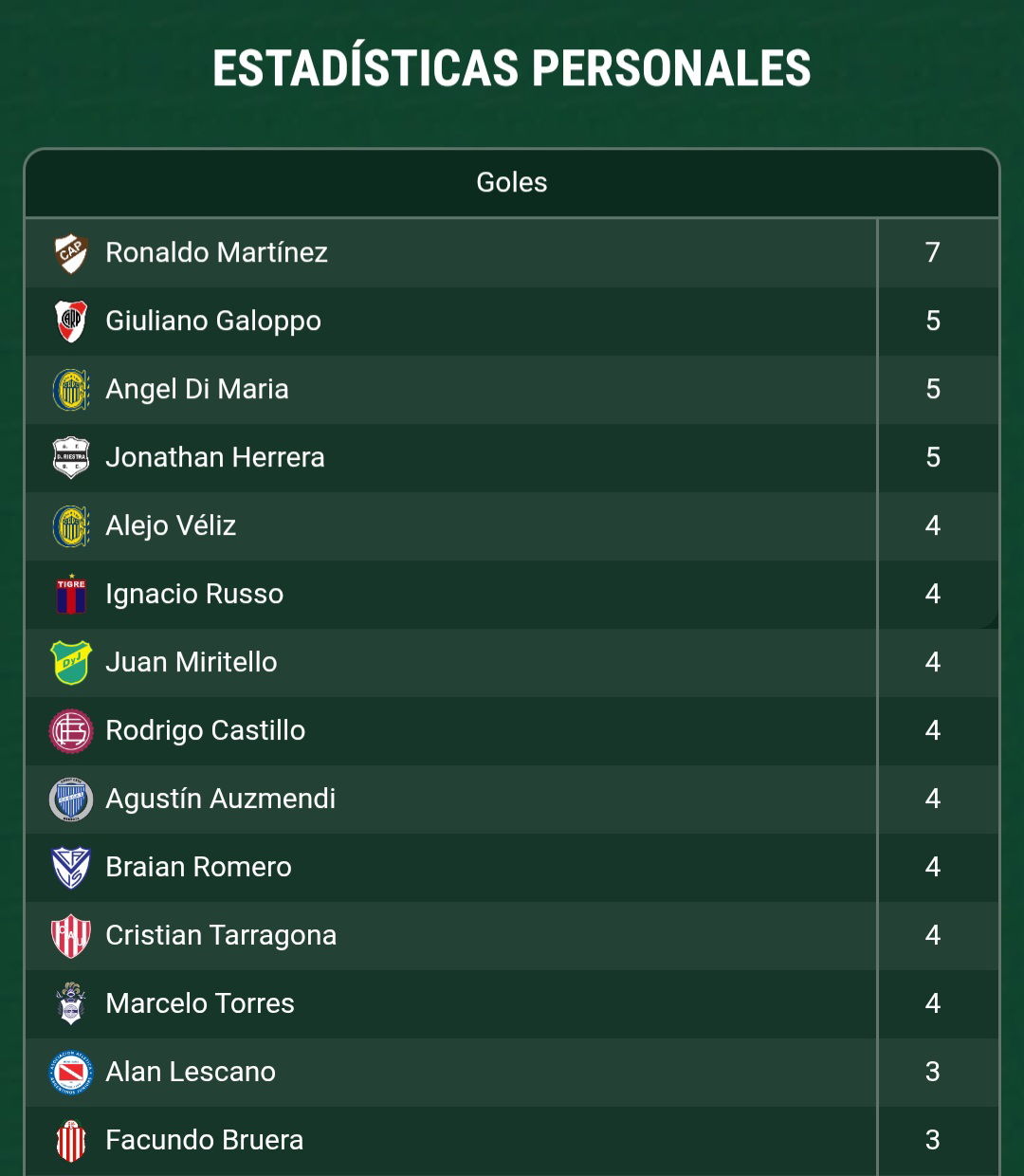Click Defensa y Justicia crest beside Juan Miritello

(x=71, y=663)
